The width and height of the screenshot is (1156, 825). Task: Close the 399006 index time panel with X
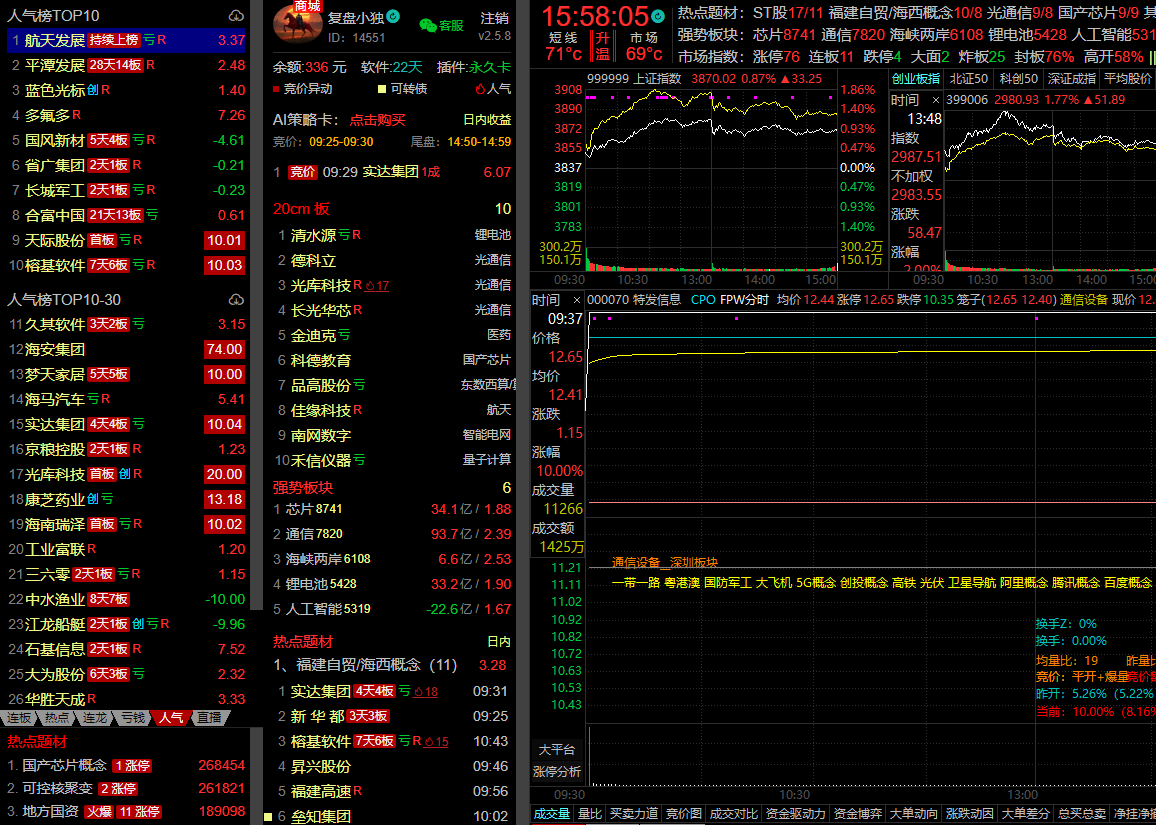pos(935,100)
